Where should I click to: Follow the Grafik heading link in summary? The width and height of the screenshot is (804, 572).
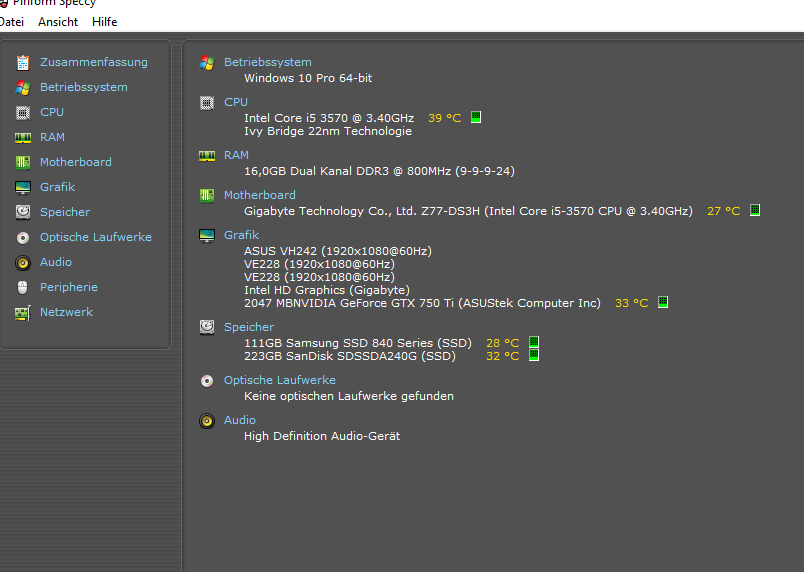click(x=242, y=235)
